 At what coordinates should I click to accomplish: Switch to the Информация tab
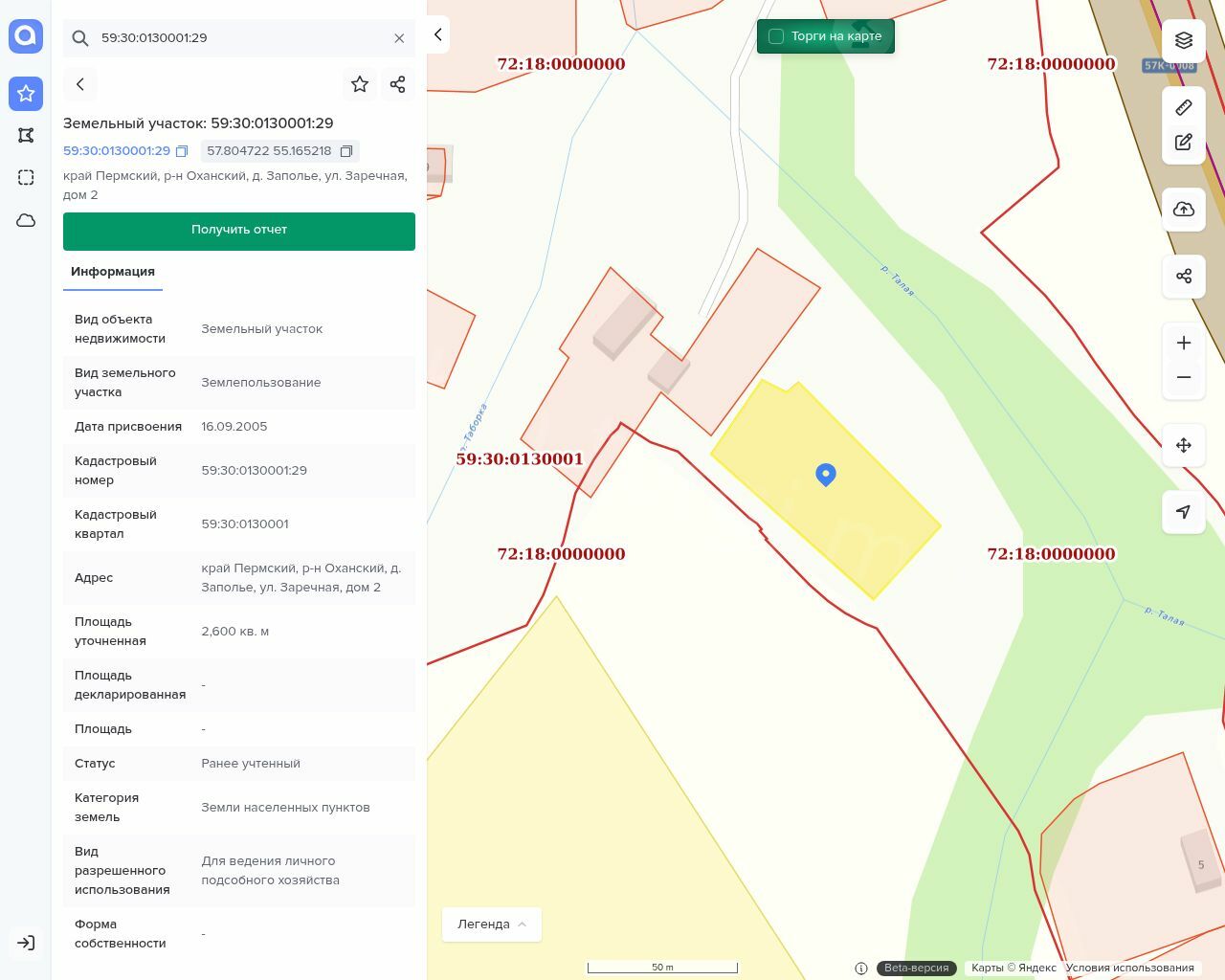tap(113, 272)
